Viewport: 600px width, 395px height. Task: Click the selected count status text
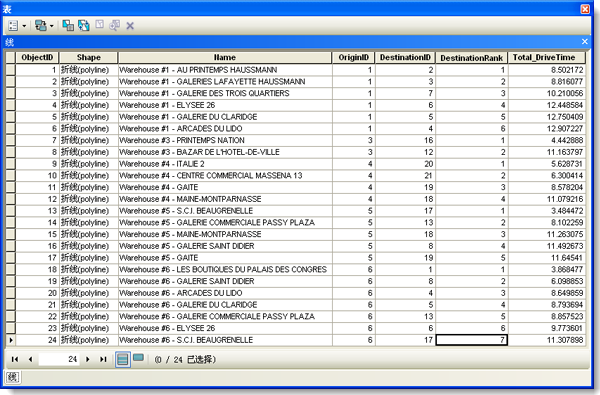185,359
